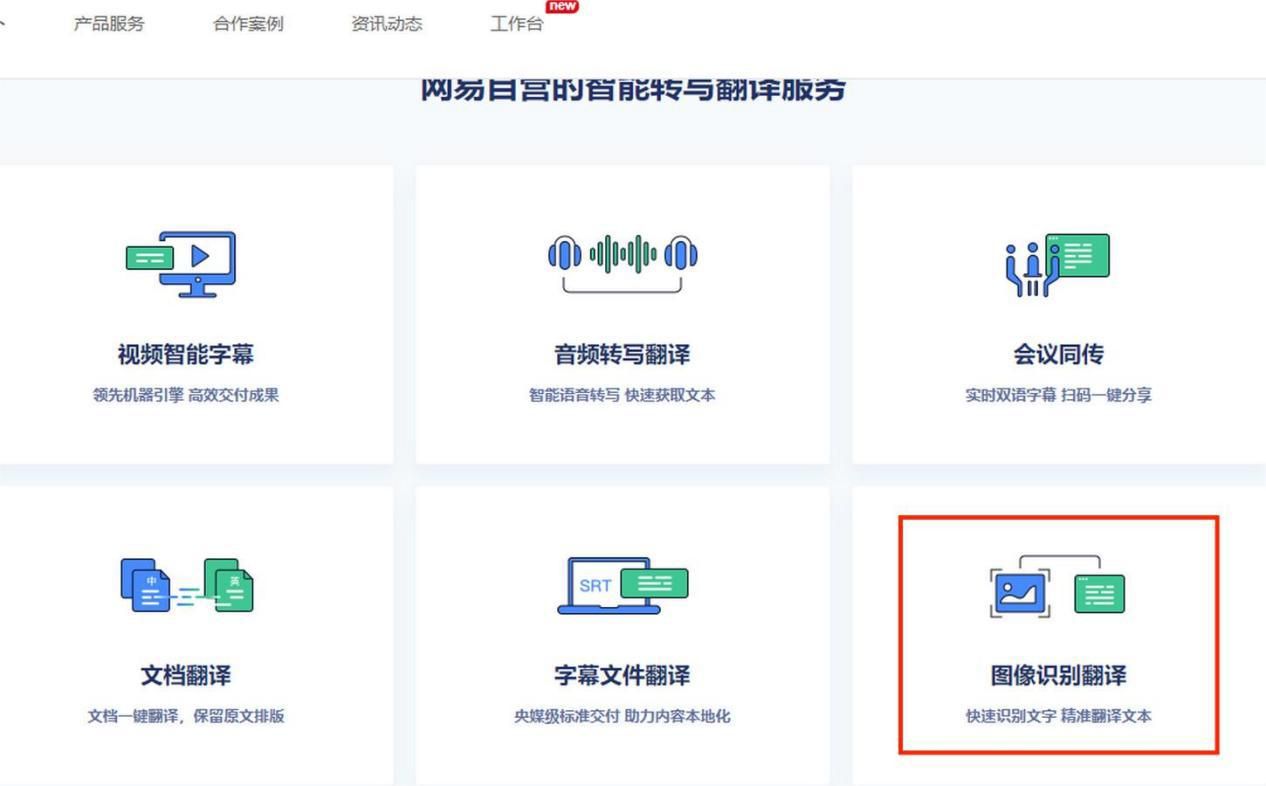Click the 视频智能字幕 monitor icon

coord(181,264)
